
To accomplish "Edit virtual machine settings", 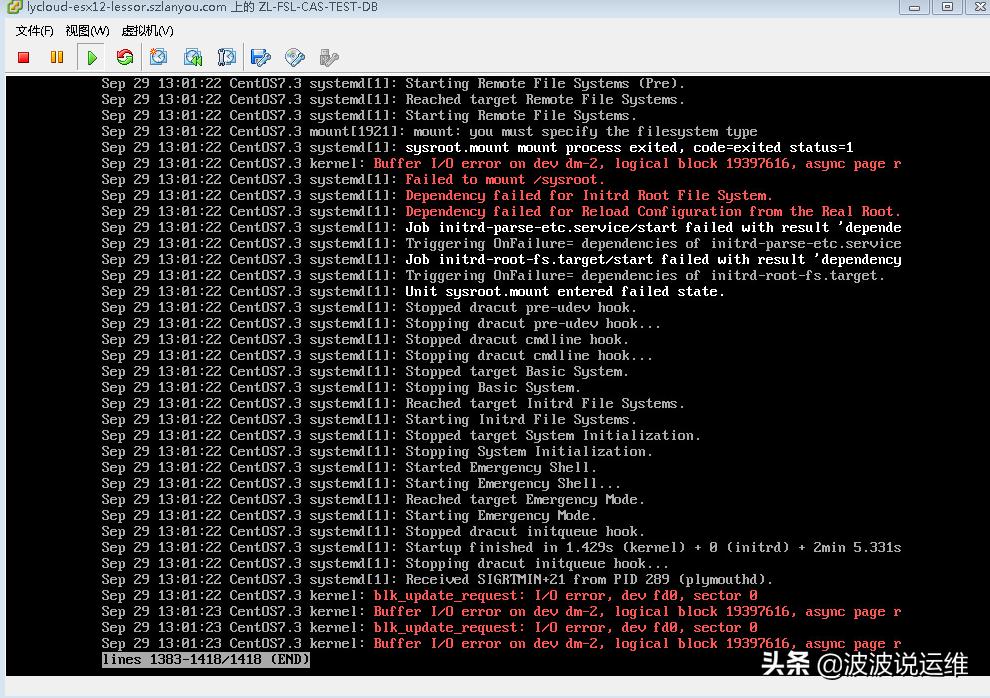I will pos(258,57).
